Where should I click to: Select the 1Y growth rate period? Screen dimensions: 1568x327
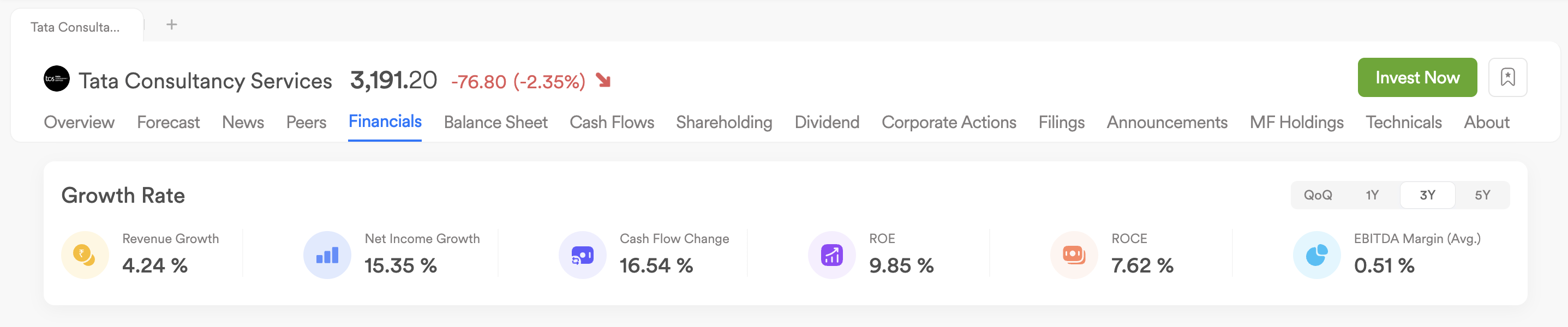tap(1372, 195)
